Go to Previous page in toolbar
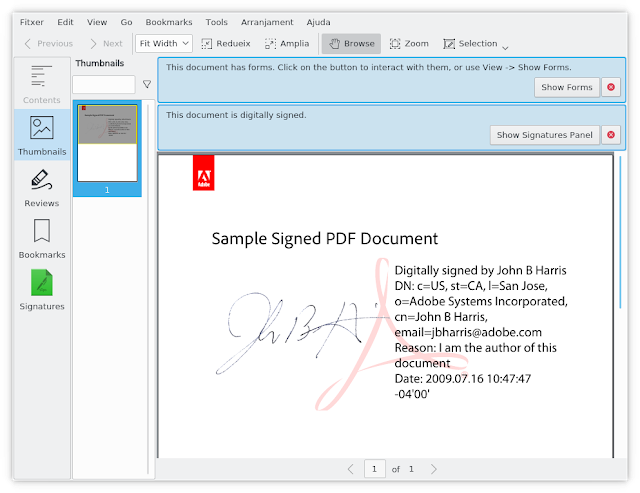 tap(49, 44)
